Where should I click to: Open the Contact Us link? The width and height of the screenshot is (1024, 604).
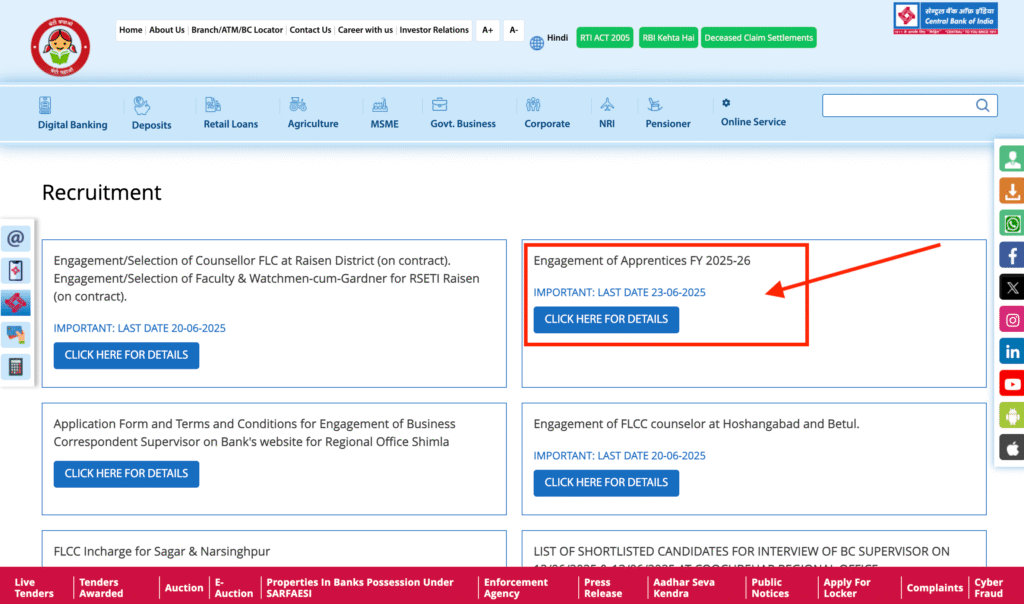pos(310,30)
